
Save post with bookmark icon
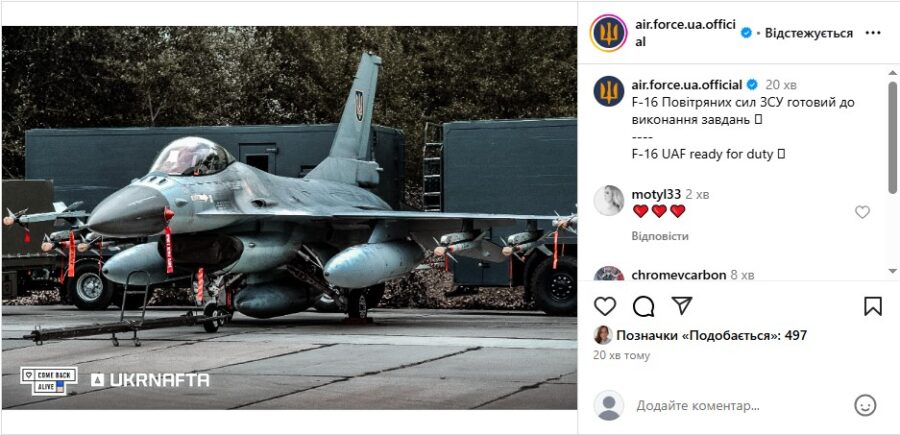tap(872, 306)
